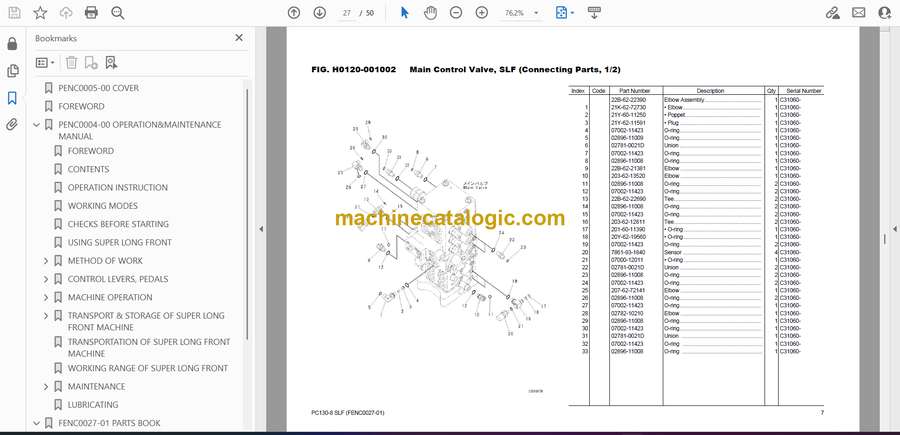The width and height of the screenshot is (900, 435).
Task: Select part number 22B-62-22390 text
Action: coord(628,100)
